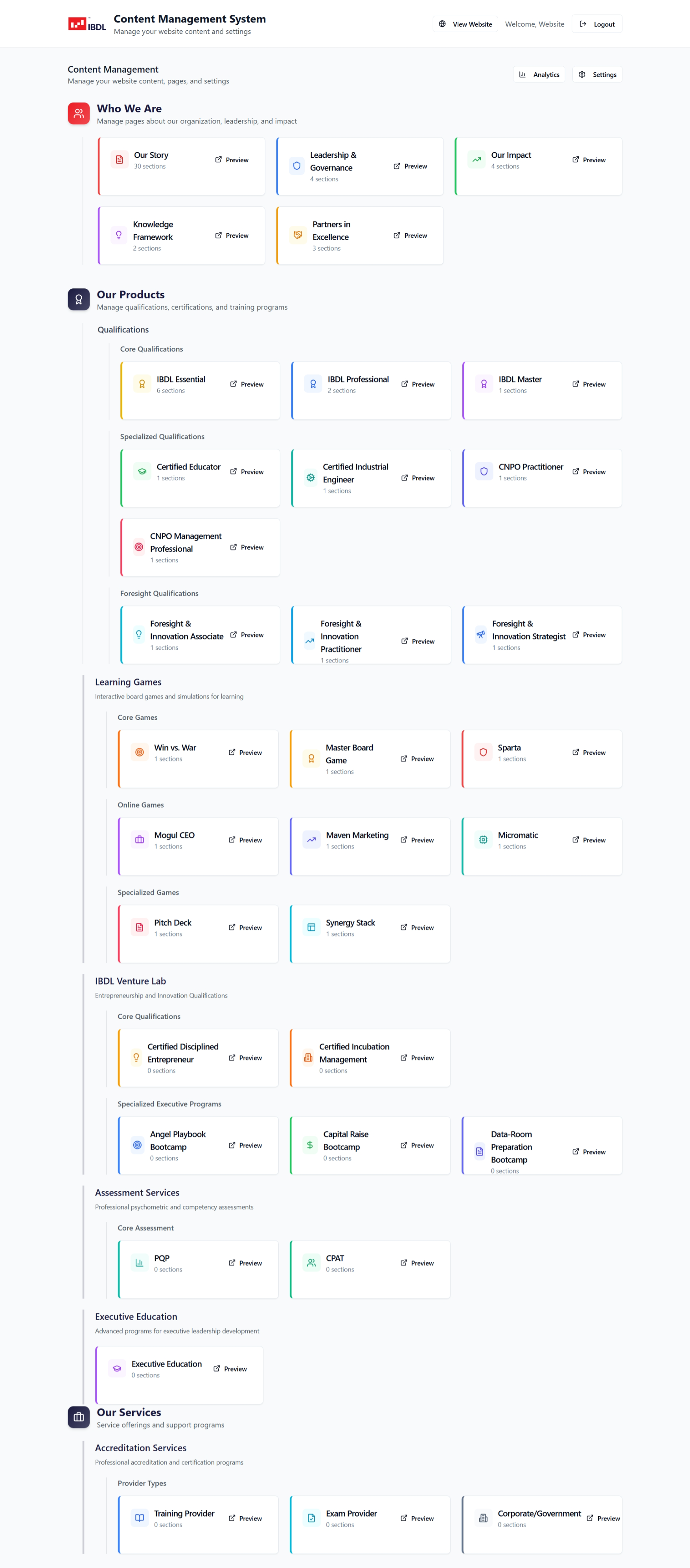This screenshot has height=1568, width=690.
Task: Click the IBDL logo in header
Action: (86, 24)
